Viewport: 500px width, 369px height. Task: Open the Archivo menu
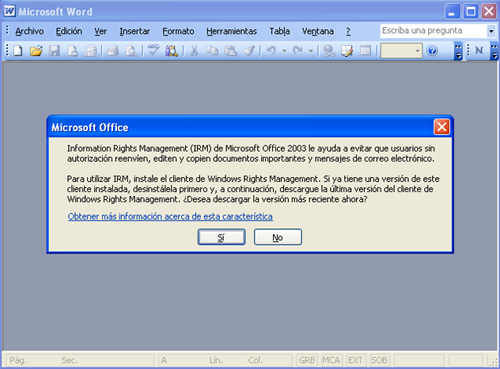coord(29,31)
